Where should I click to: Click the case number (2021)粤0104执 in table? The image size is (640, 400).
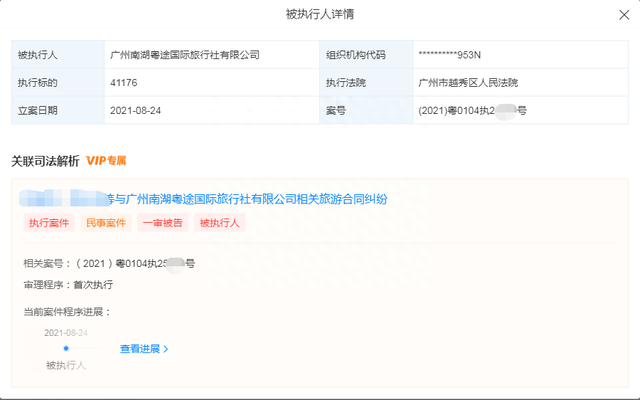[472, 111]
